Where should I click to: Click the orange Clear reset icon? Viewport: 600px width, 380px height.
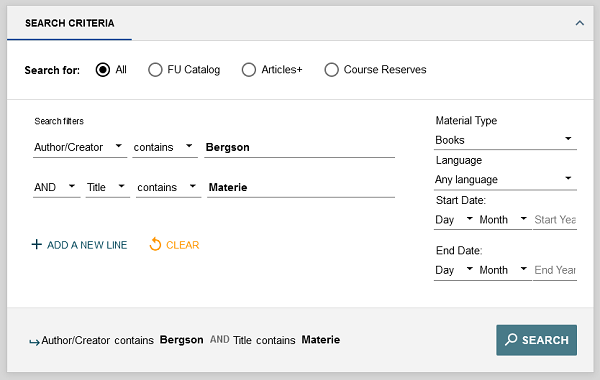tap(155, 244)
